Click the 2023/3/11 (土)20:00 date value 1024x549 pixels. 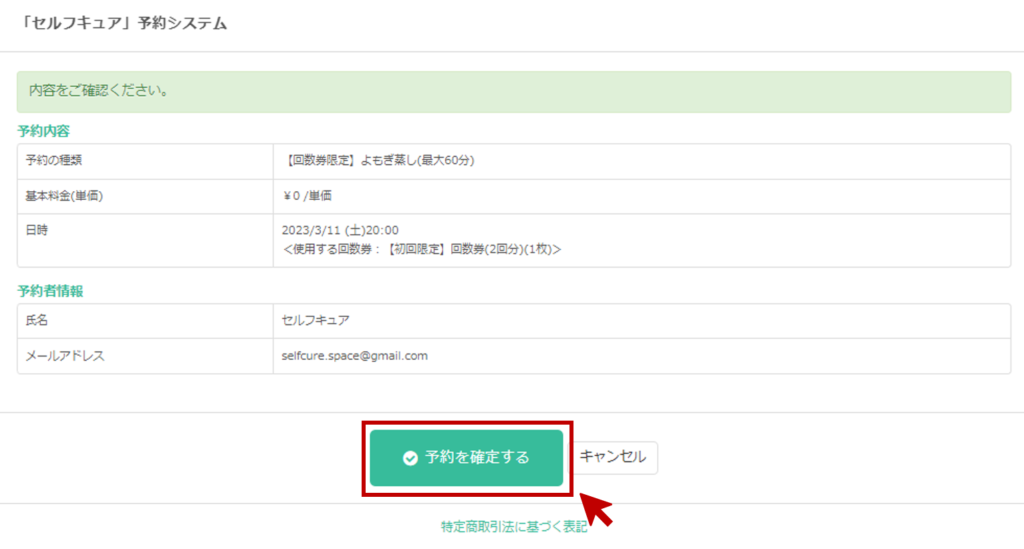340,230
